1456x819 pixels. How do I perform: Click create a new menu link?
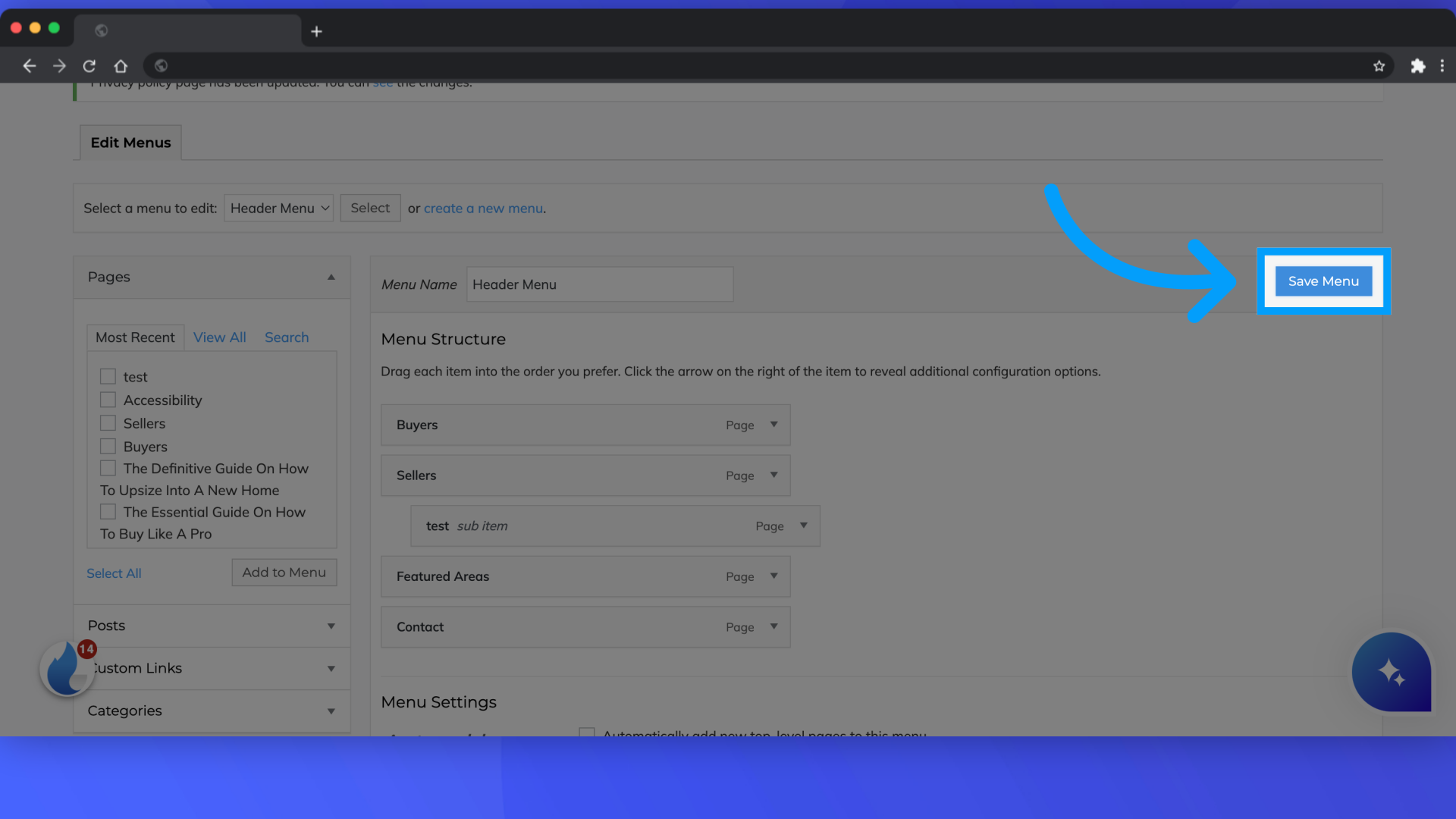[483, 208]
